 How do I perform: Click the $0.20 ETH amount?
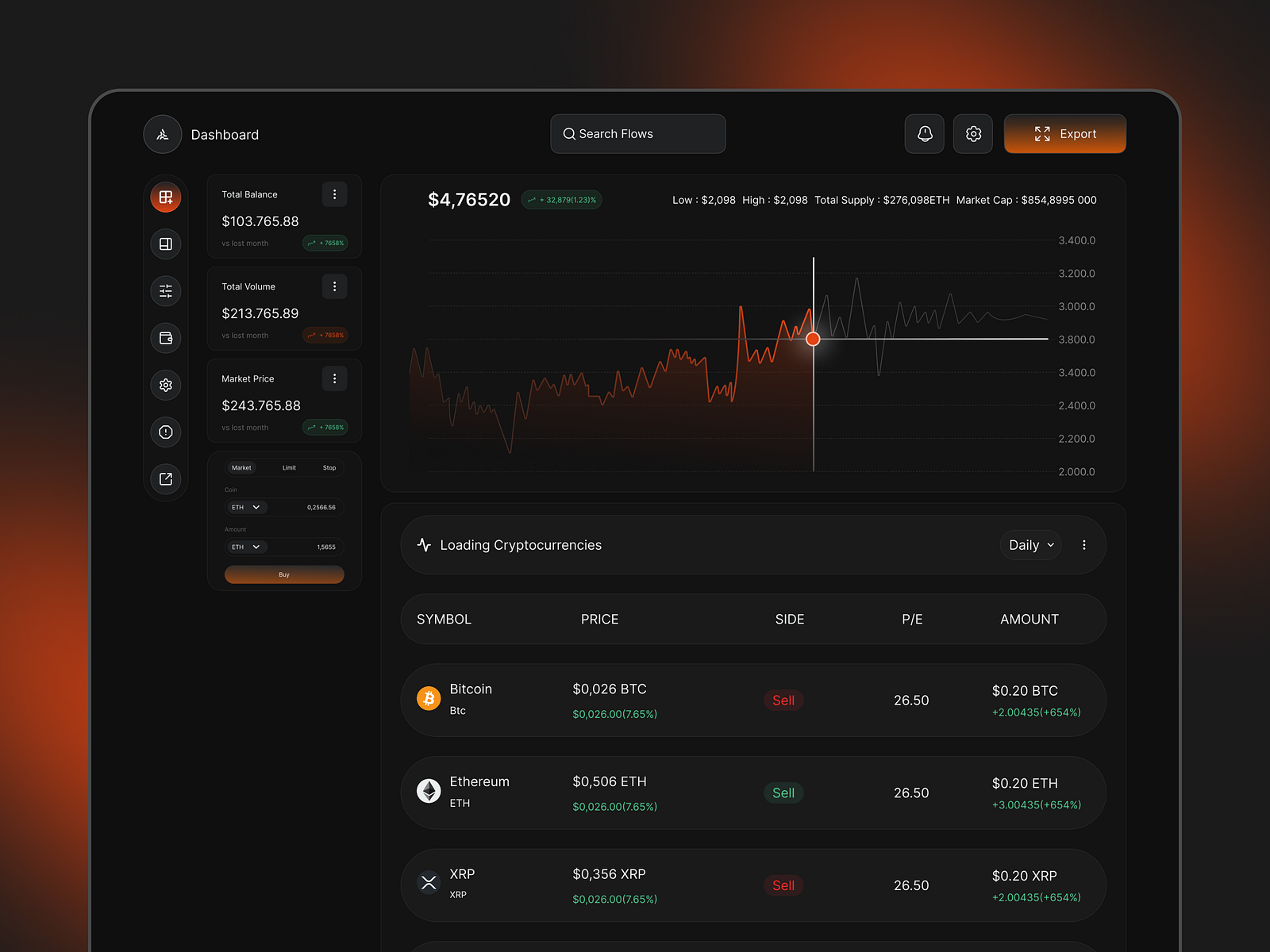(x=1025, y=783)
